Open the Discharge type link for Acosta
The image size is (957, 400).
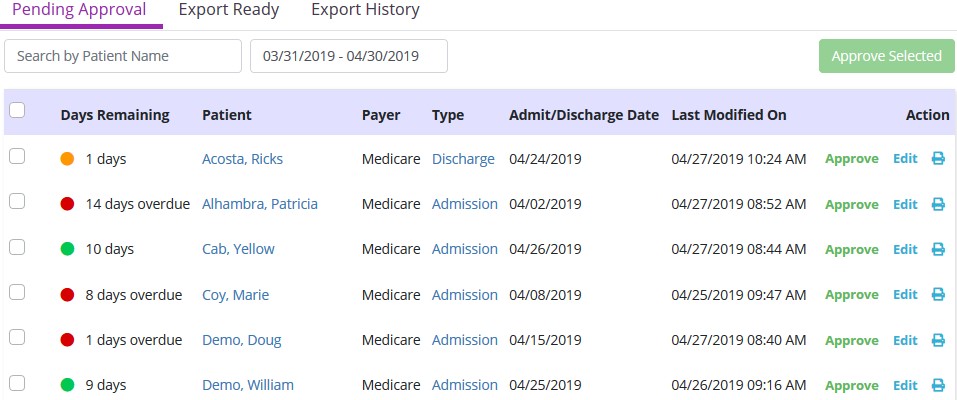coord(463,159)
